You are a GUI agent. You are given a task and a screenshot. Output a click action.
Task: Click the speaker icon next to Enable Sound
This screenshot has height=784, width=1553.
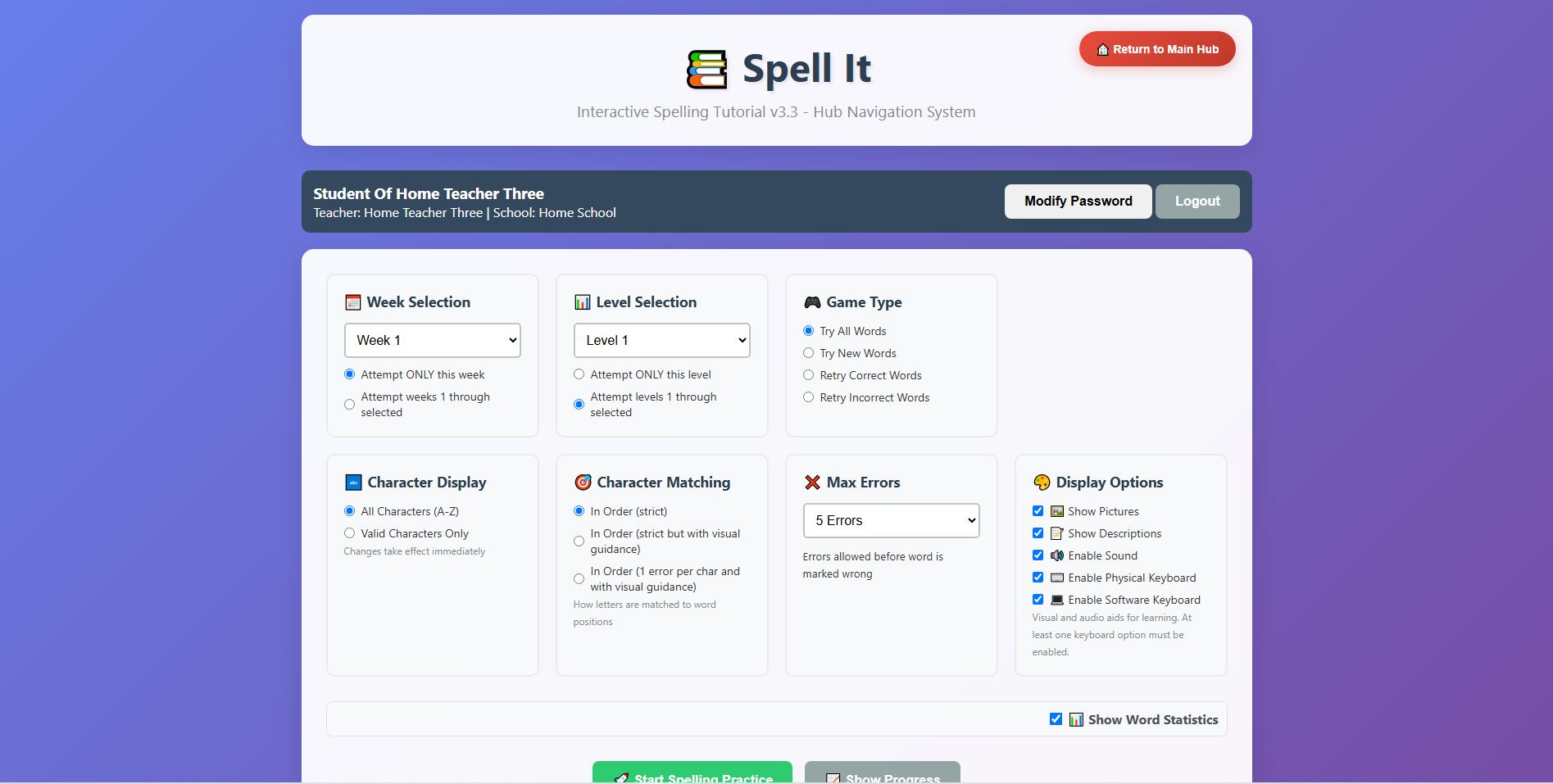click(1056, 555)
